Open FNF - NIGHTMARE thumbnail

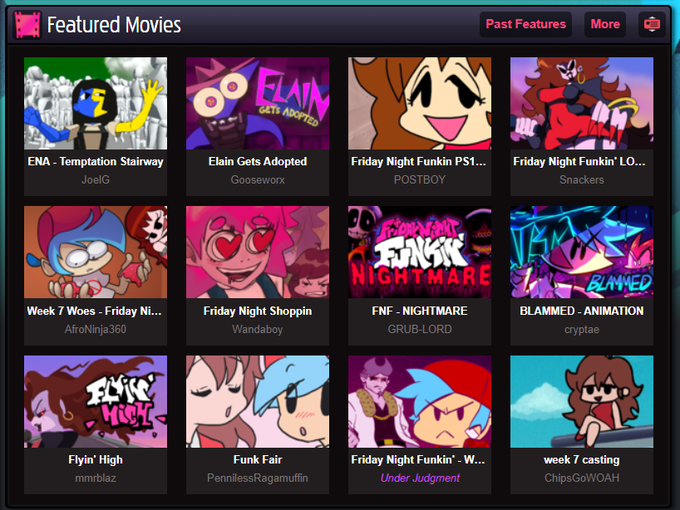click(x=419, y=252)
